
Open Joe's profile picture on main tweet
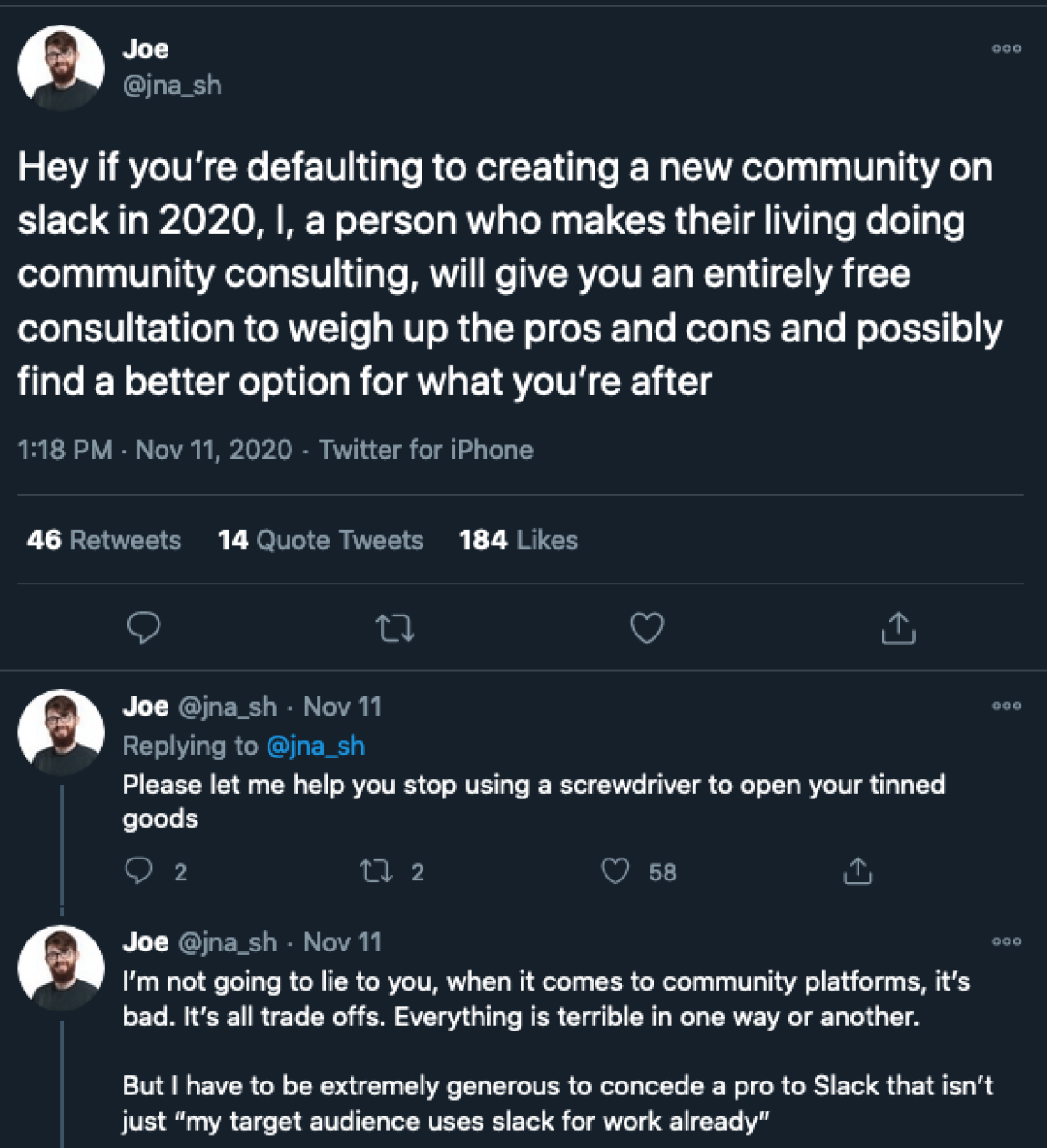click(x=61, y=68)
